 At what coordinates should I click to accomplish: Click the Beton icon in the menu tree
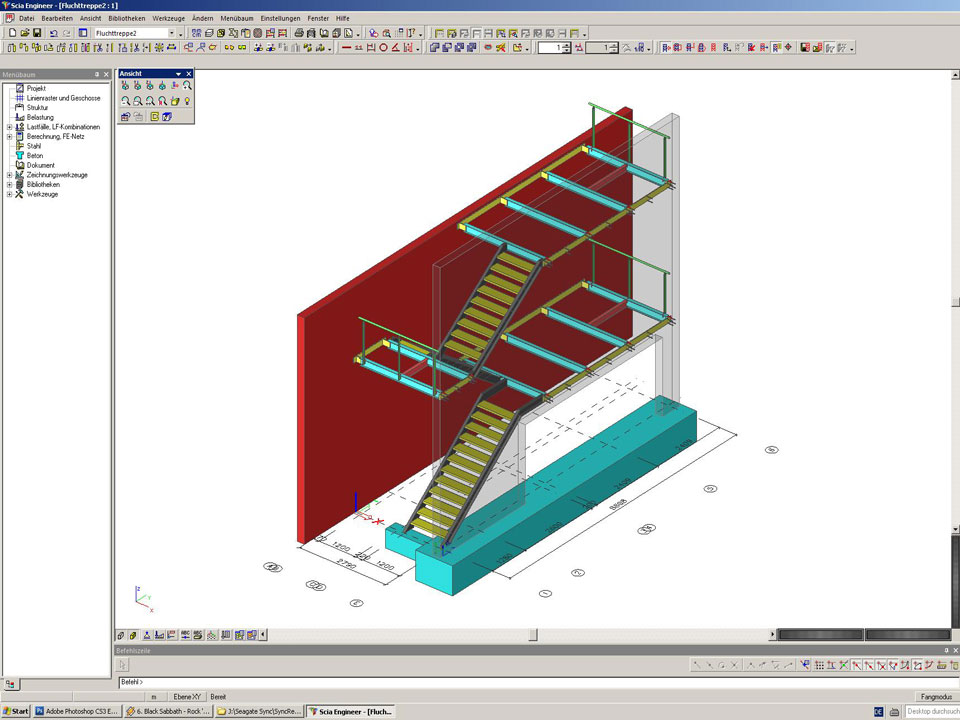[19, 156]
